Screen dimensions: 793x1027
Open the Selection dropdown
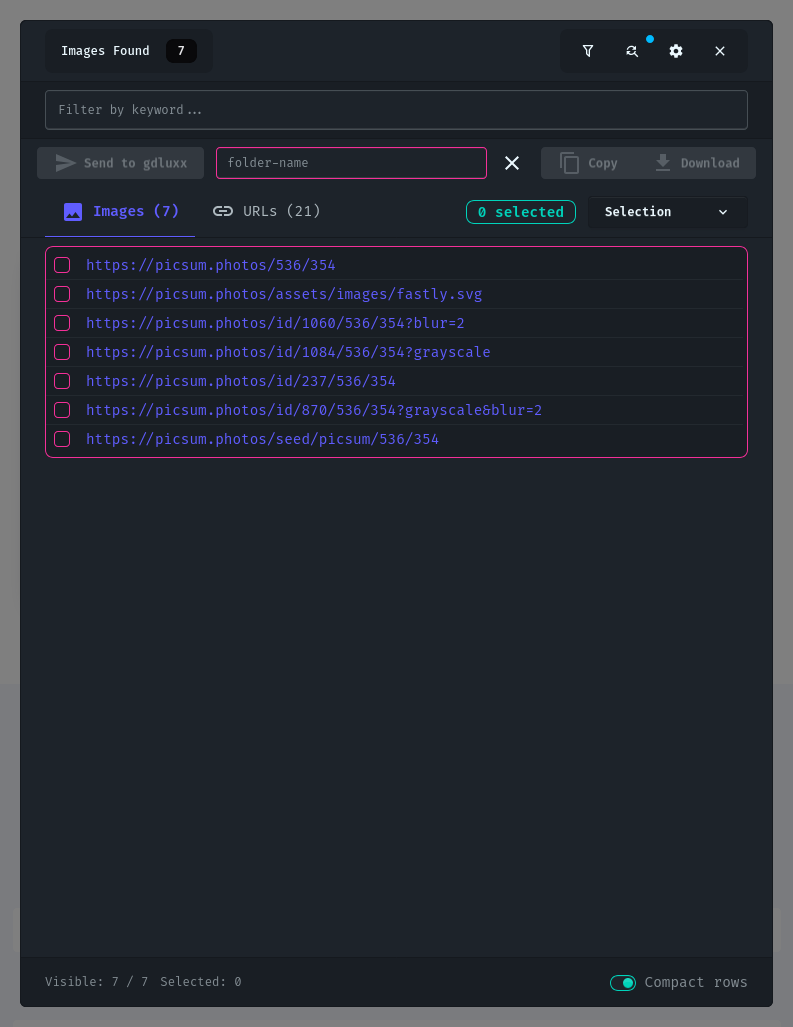point(667,212)
